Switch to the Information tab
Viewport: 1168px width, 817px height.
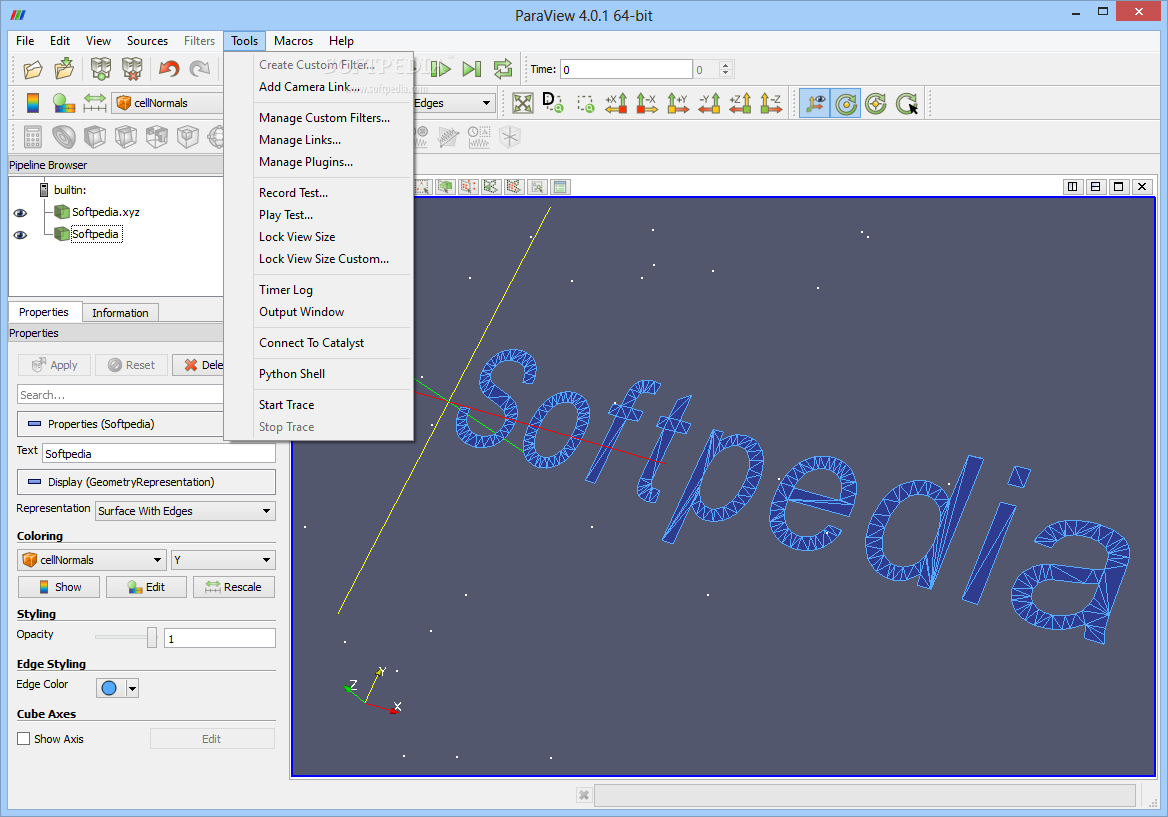[x=120, y=313]
